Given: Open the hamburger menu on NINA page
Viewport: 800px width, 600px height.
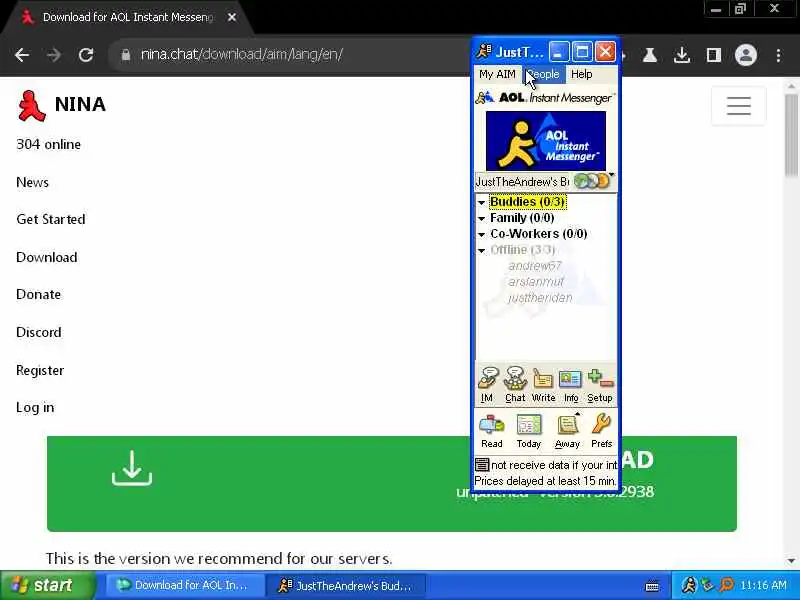Looking at the screenshot, I should 738,106.
